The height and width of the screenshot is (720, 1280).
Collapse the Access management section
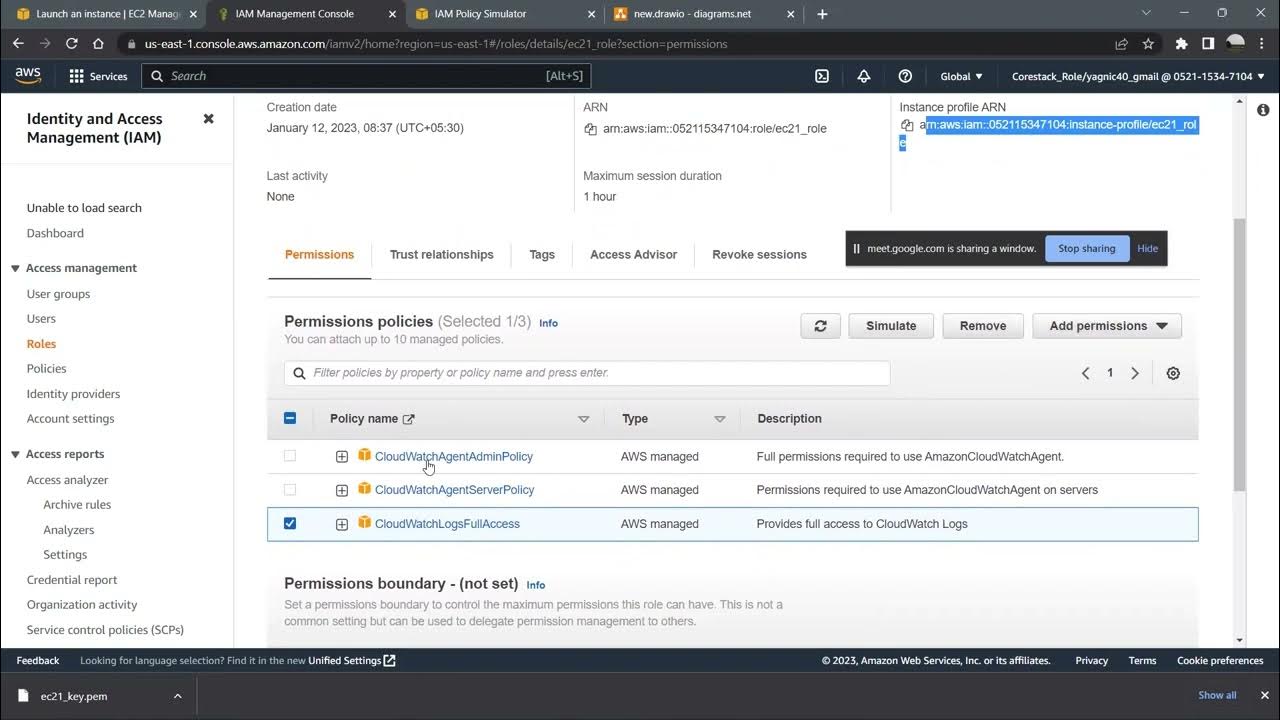15,268
